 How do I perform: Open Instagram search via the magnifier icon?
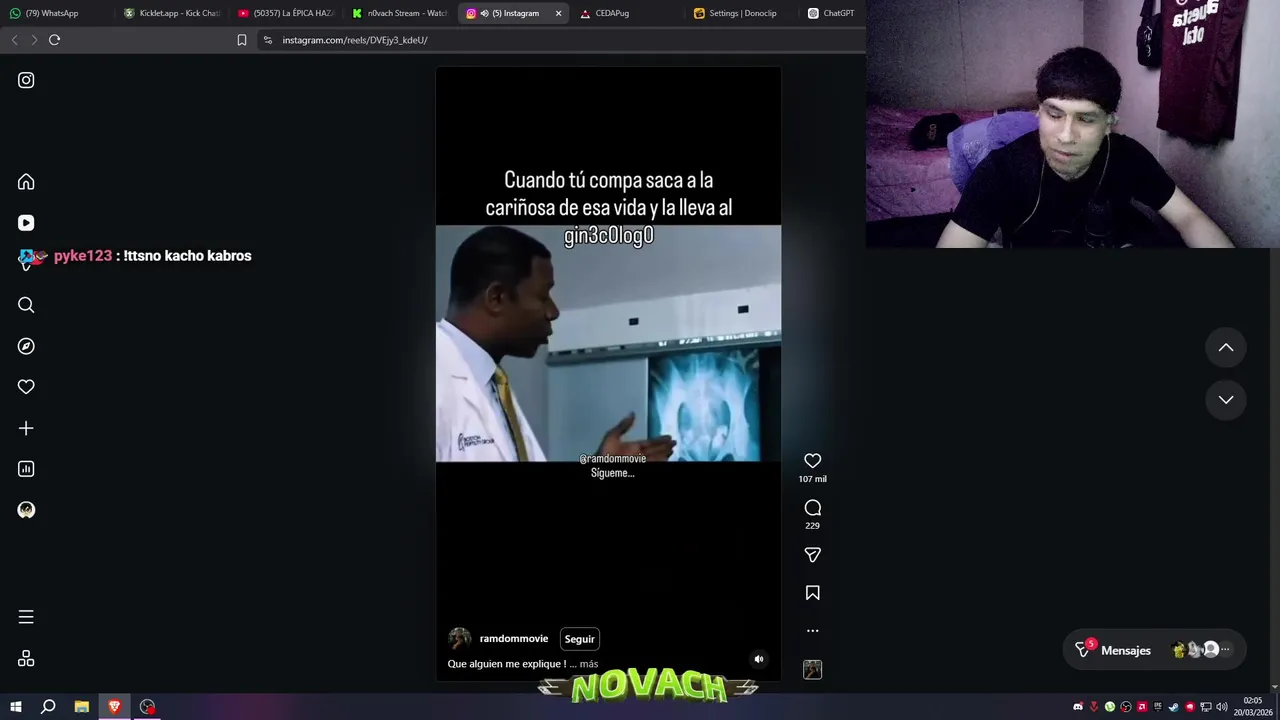click(x=26, y=305)
